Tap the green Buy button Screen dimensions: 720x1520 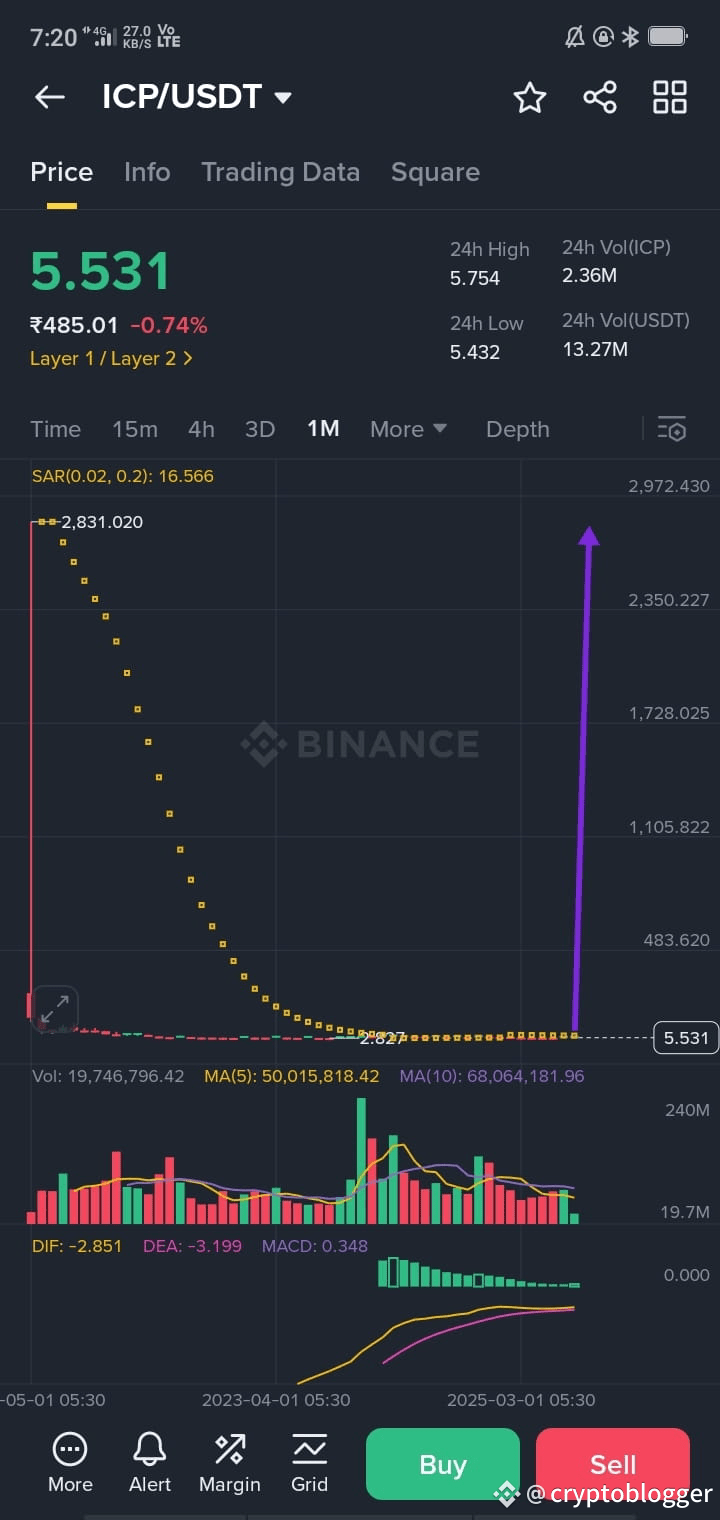coord(443,1464)
